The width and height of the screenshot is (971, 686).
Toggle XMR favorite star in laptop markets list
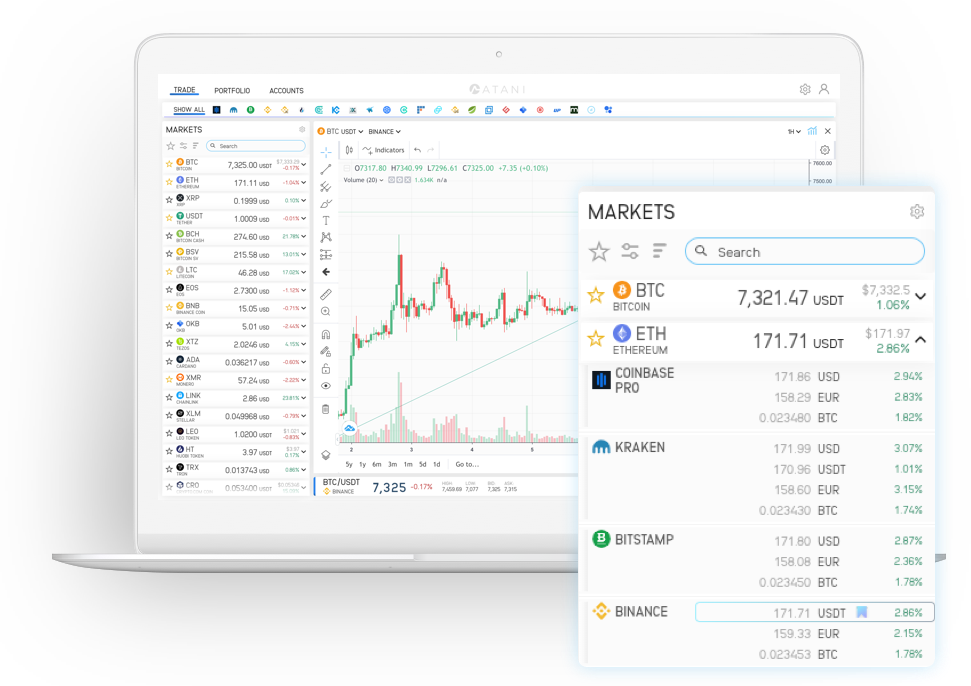point(169,379)
